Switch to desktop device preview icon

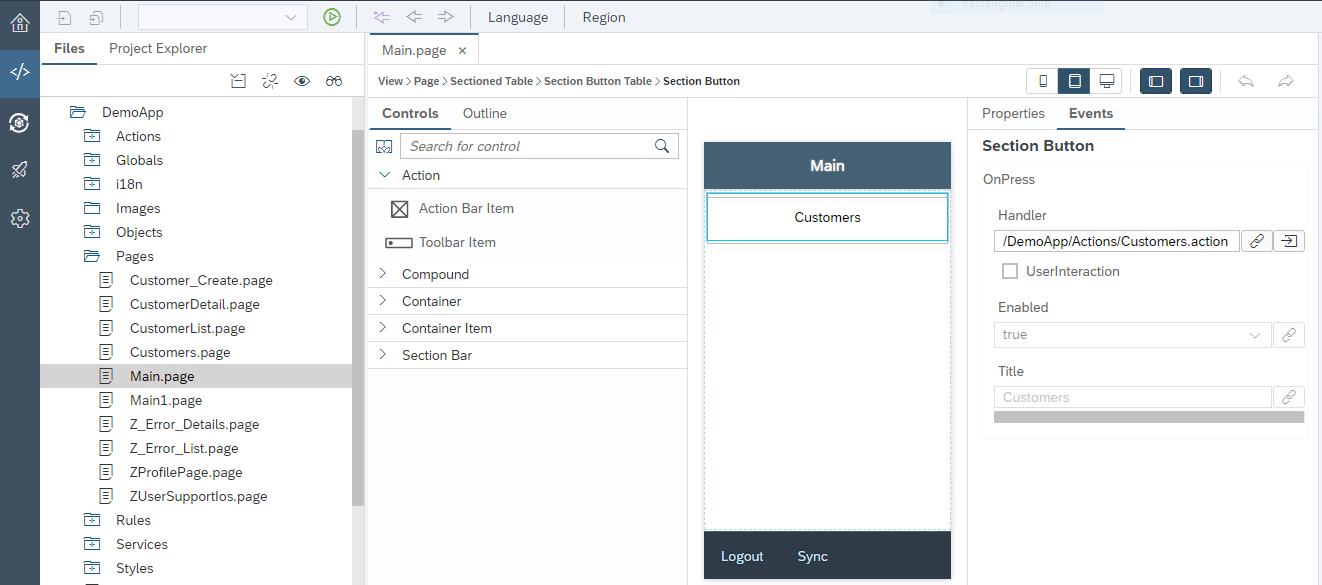pyautogui.click(x=1106, y=81)
